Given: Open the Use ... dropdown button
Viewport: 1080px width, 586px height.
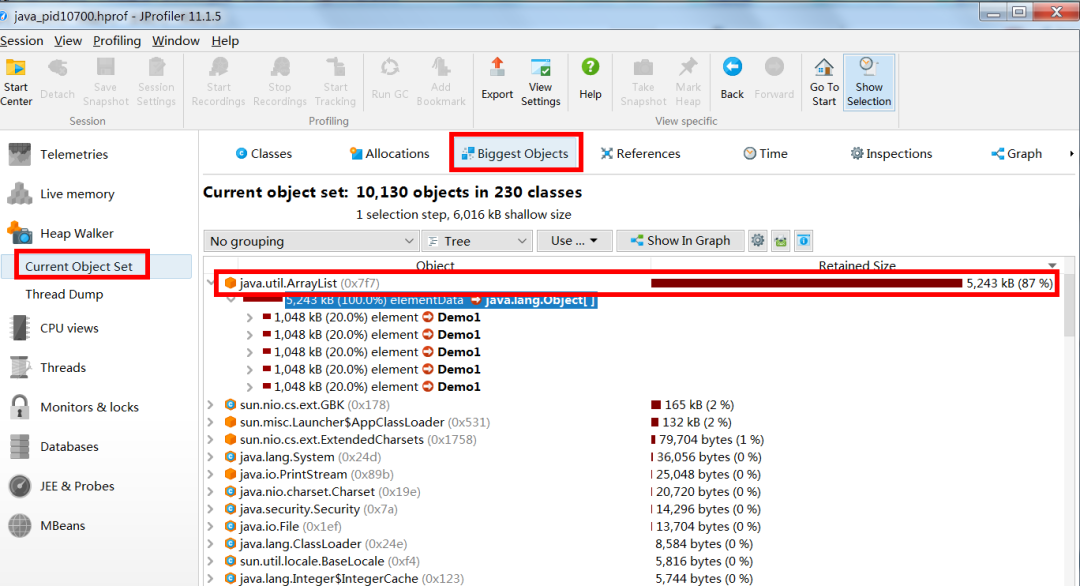Looking at the screenshot, I should [x=574, y=241].
